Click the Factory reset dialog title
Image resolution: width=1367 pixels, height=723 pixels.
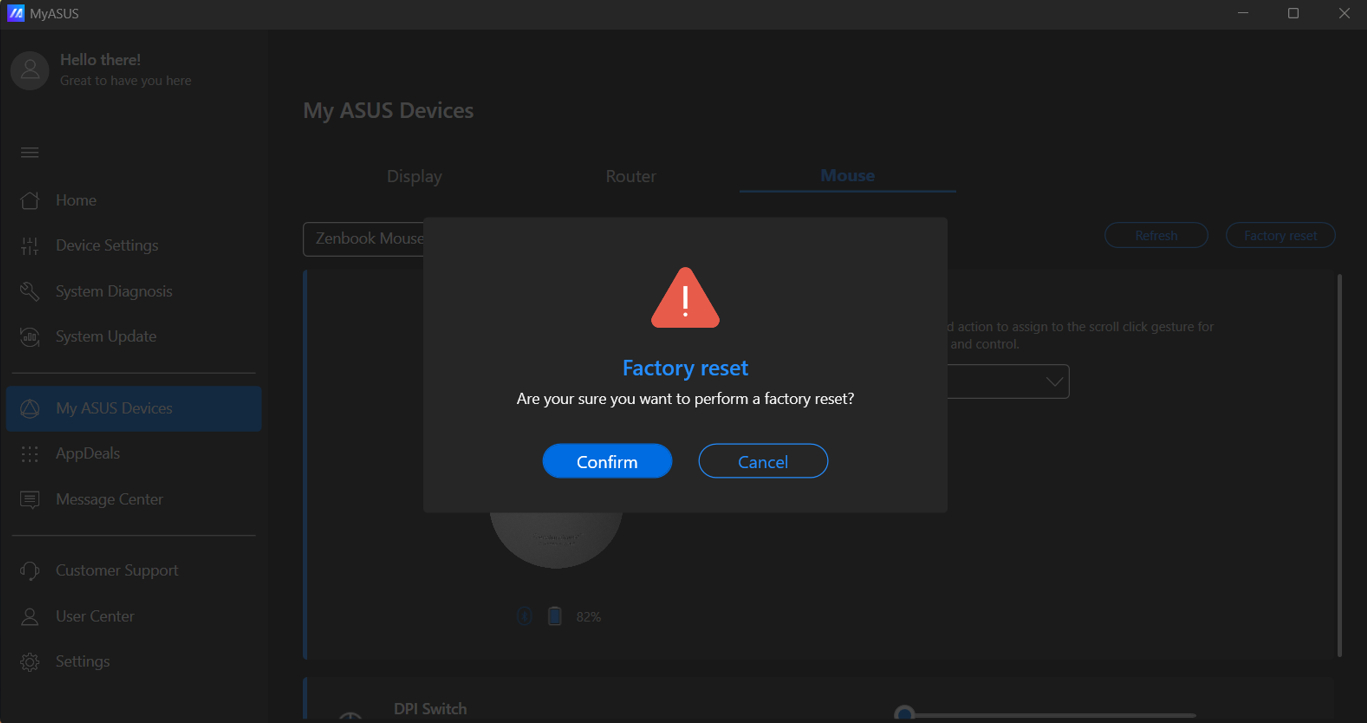(685, 368)
